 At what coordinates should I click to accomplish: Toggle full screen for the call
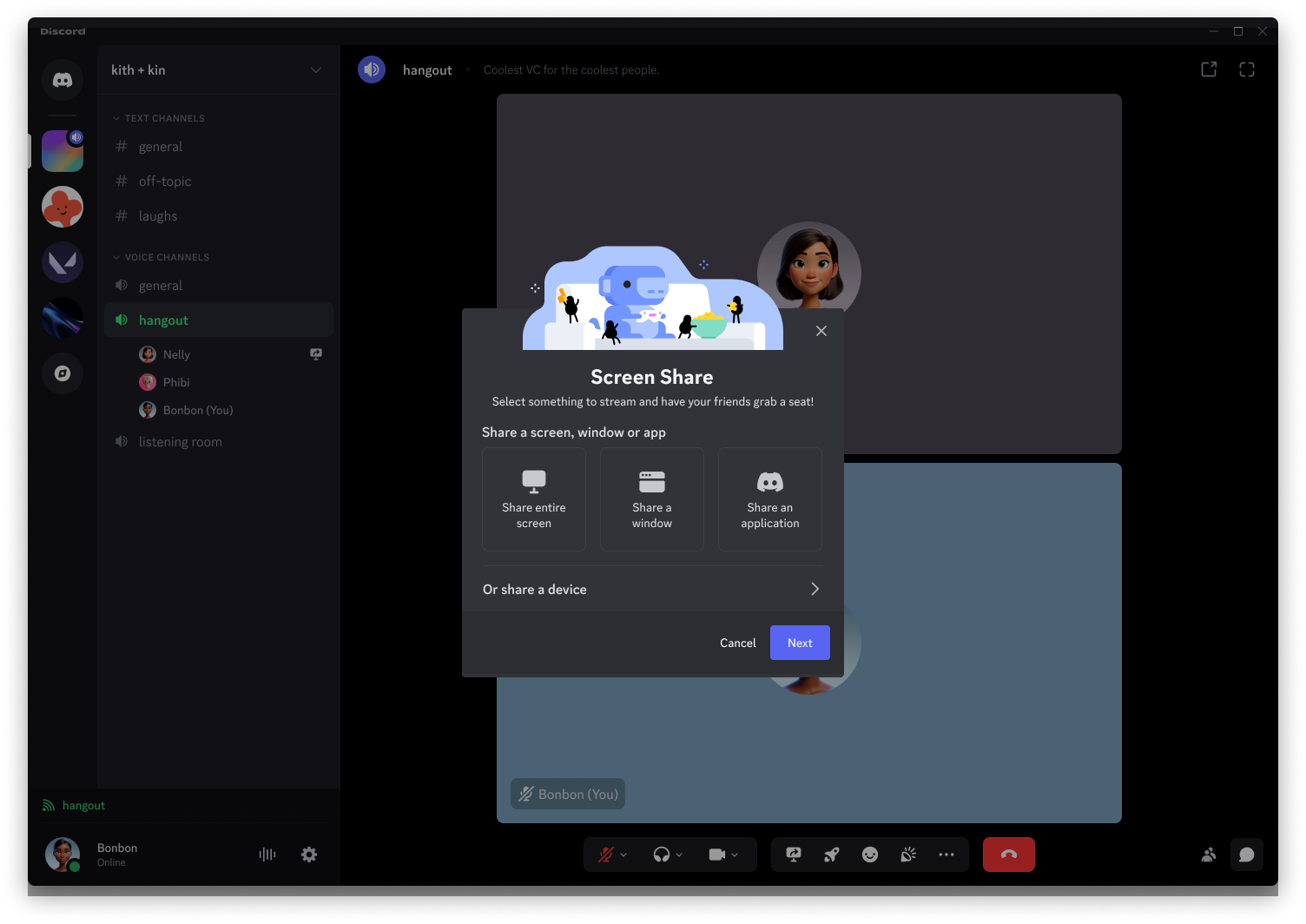pos(1247,69)
